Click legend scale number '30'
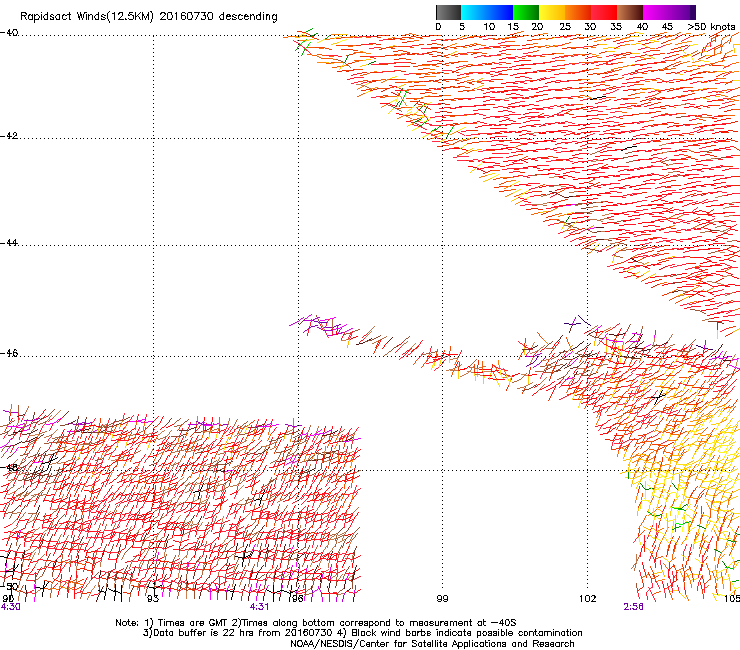Viewport: 740px width, 650px height. click(590, 27)
